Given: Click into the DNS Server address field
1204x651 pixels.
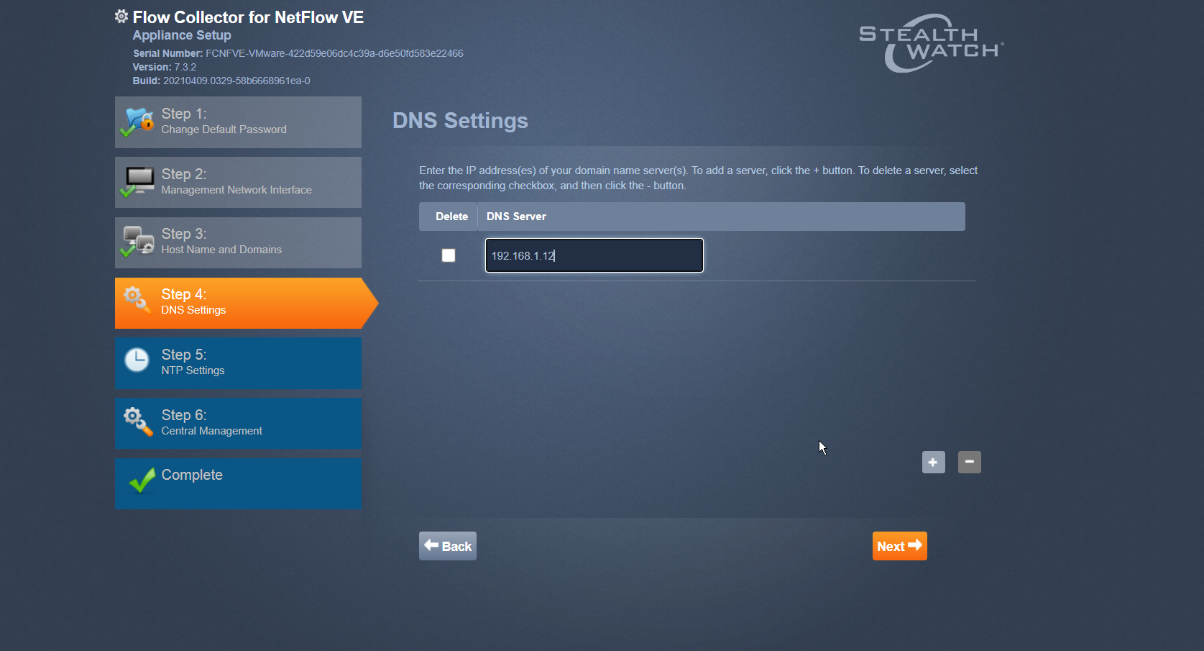Looking at the screenshot, I should 594,256.
